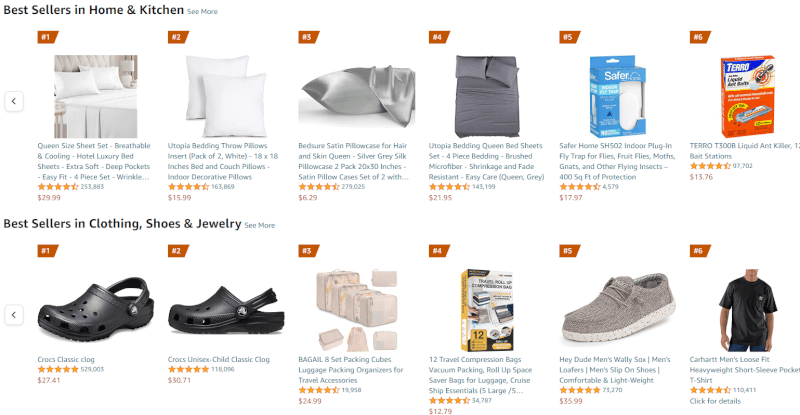The height and width of the screenshot is (415, 800).
Task: Open 253,883 review count for sheet set
Action: [x=92, y=187]
